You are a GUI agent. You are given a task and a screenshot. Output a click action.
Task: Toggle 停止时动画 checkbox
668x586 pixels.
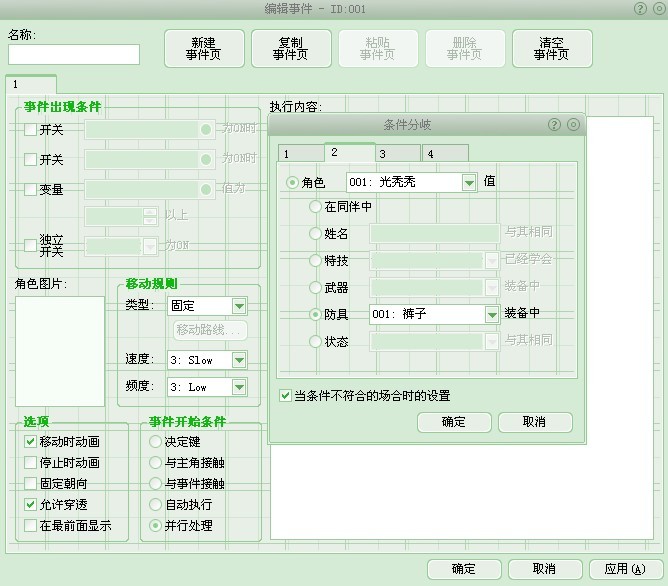[30, 462]
